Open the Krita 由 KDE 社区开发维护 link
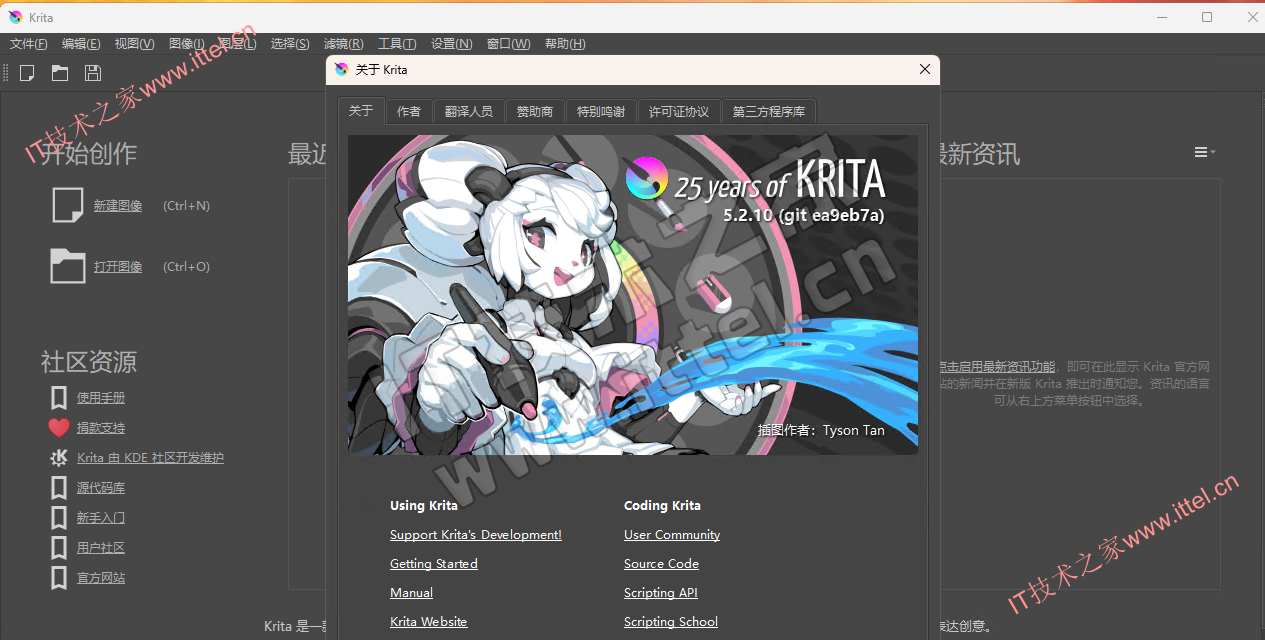1265x640 pixels. (x=150, y=458)
